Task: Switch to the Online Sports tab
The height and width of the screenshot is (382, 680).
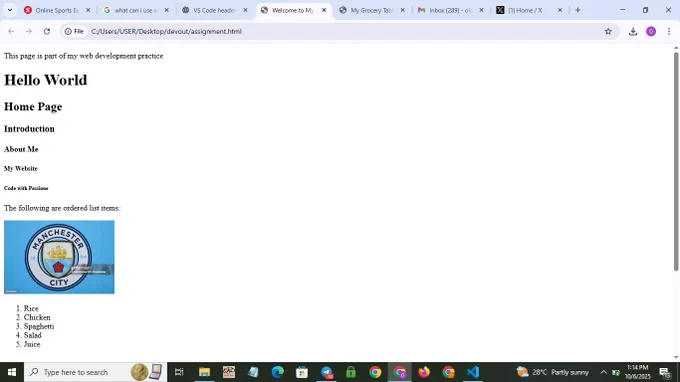Action: click(x=58, y=10)
